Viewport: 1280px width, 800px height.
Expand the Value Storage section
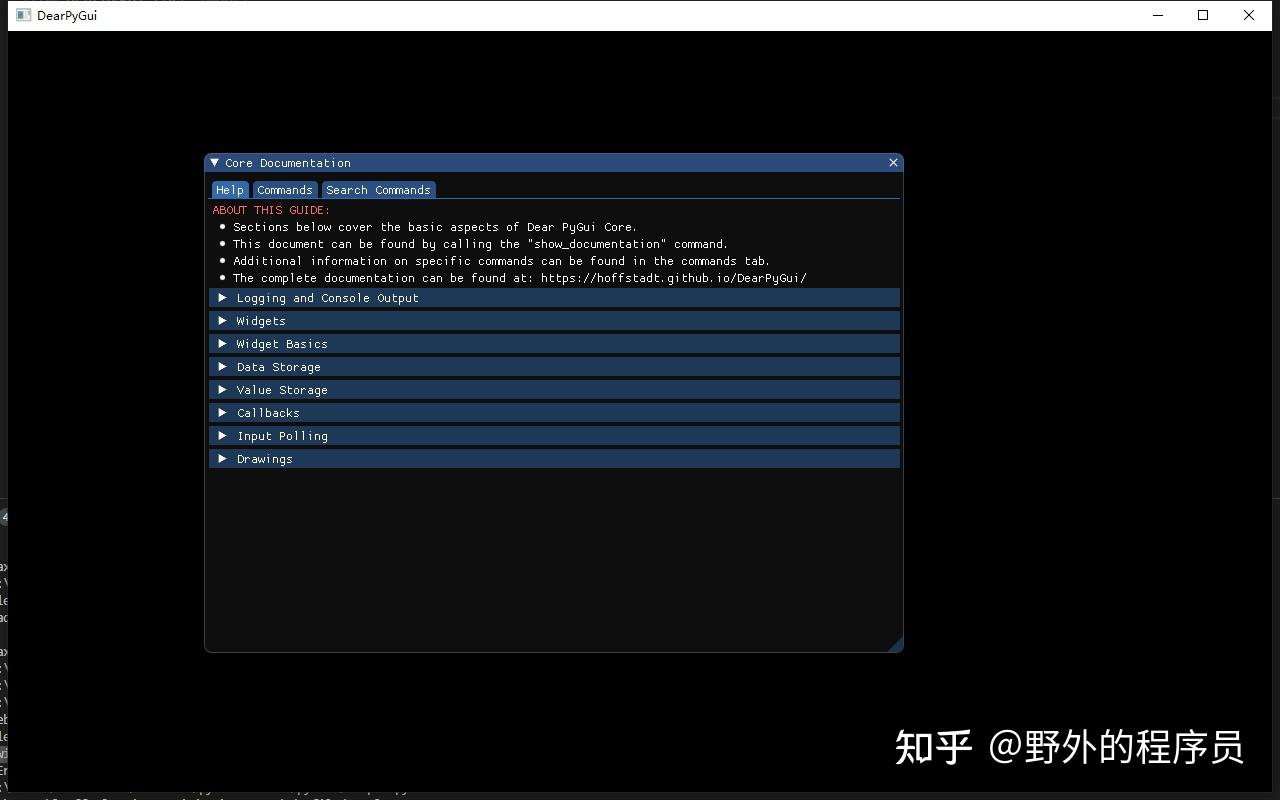[282, 389]
